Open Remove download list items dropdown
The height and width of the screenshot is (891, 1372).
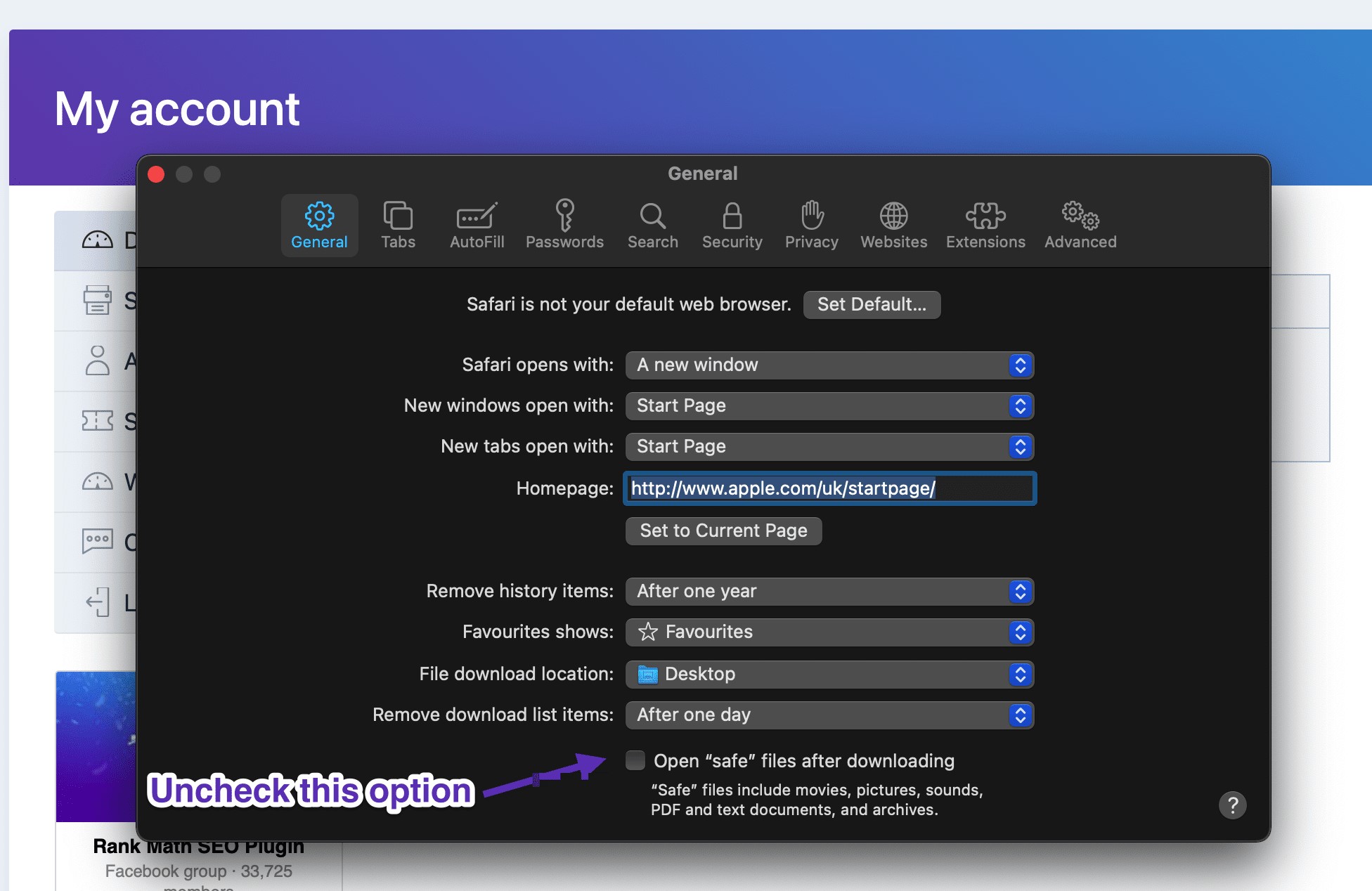(829, 715)
